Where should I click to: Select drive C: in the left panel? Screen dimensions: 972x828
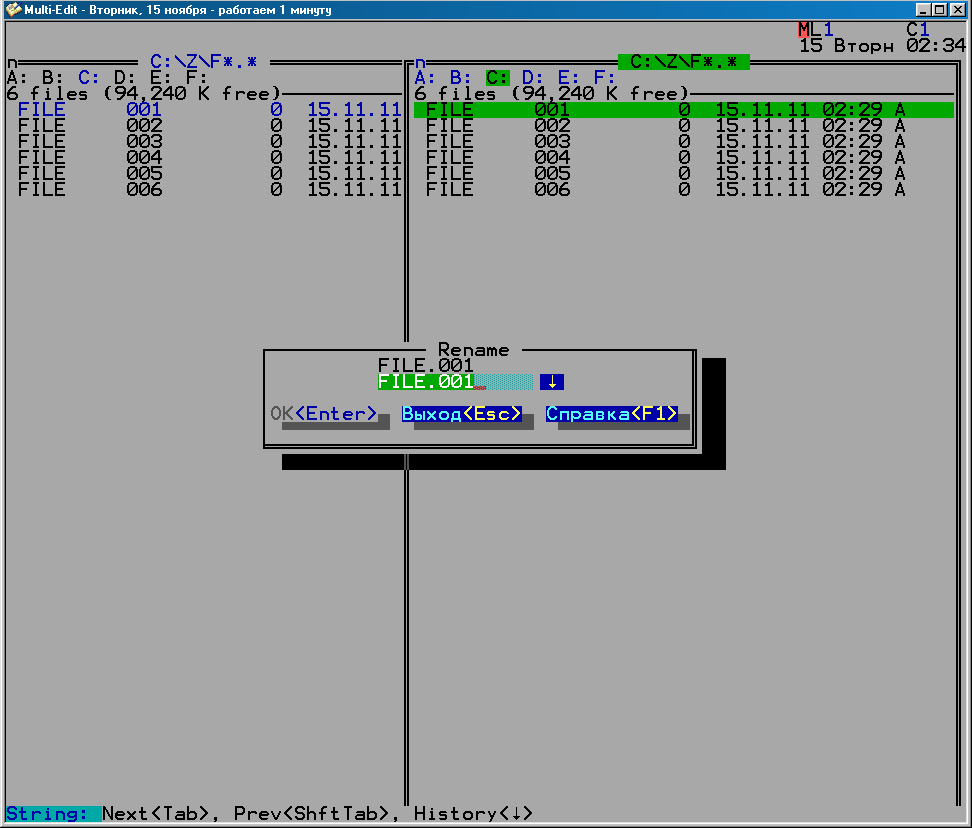(x=89, y=78)
